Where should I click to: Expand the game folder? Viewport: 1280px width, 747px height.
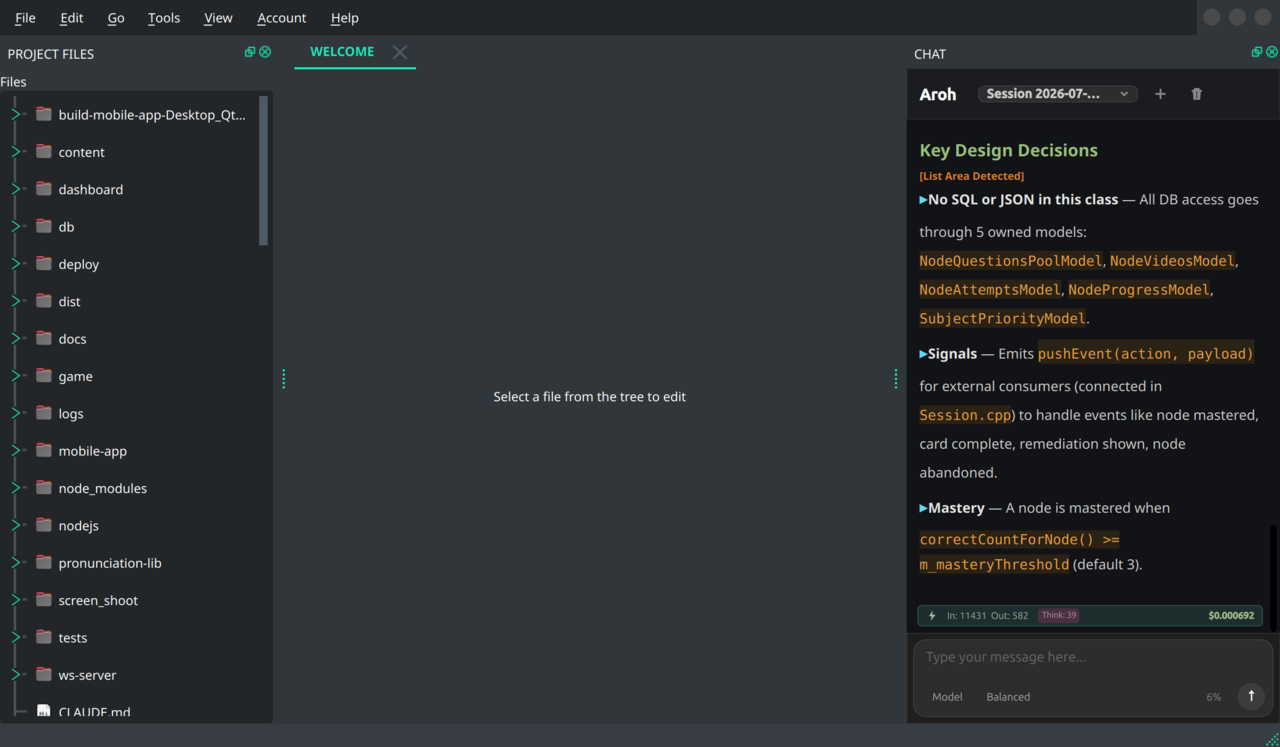click(16, 376)
